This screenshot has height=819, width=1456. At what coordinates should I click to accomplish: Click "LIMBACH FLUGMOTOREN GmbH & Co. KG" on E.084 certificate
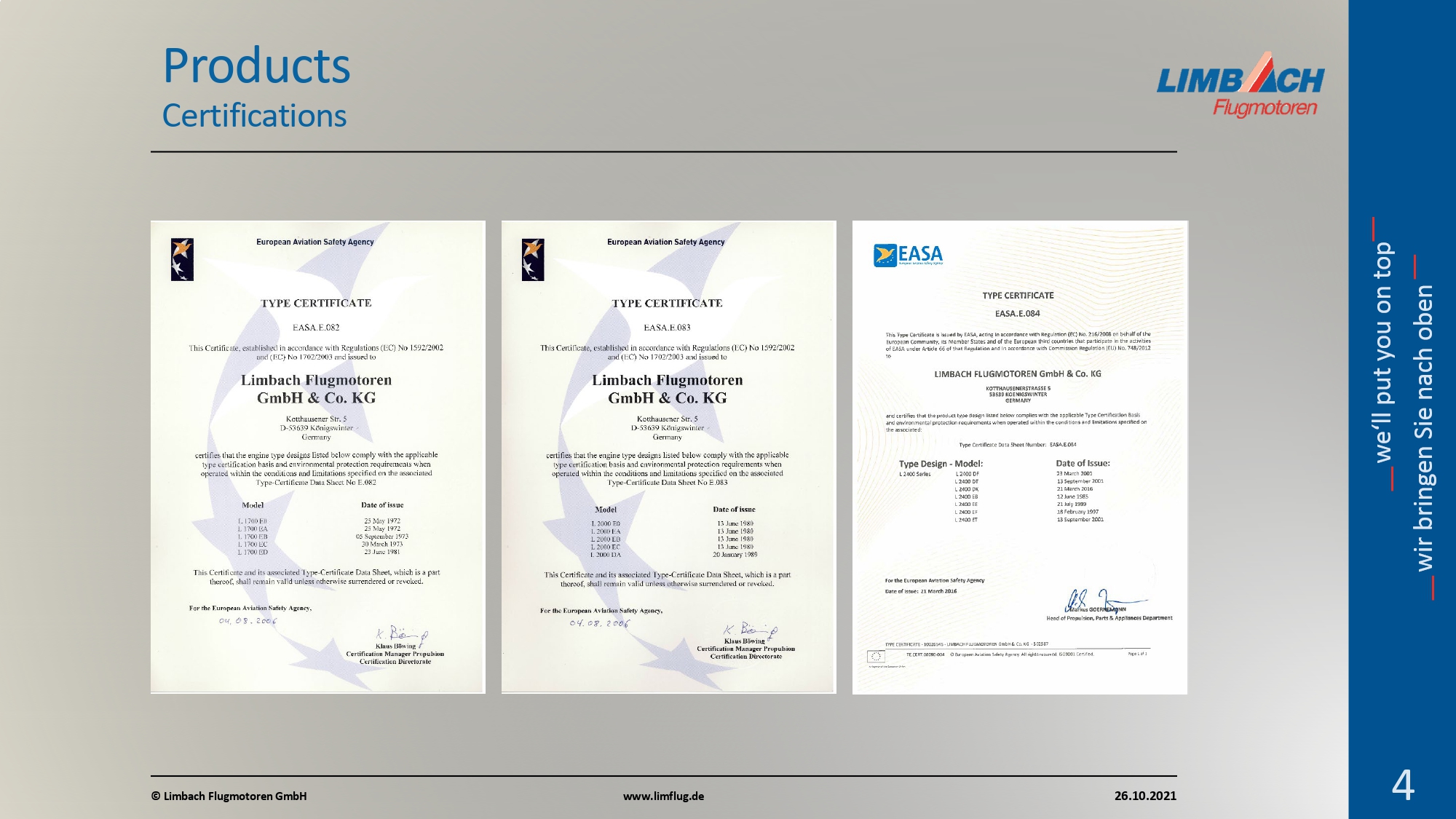(1018, 374)
